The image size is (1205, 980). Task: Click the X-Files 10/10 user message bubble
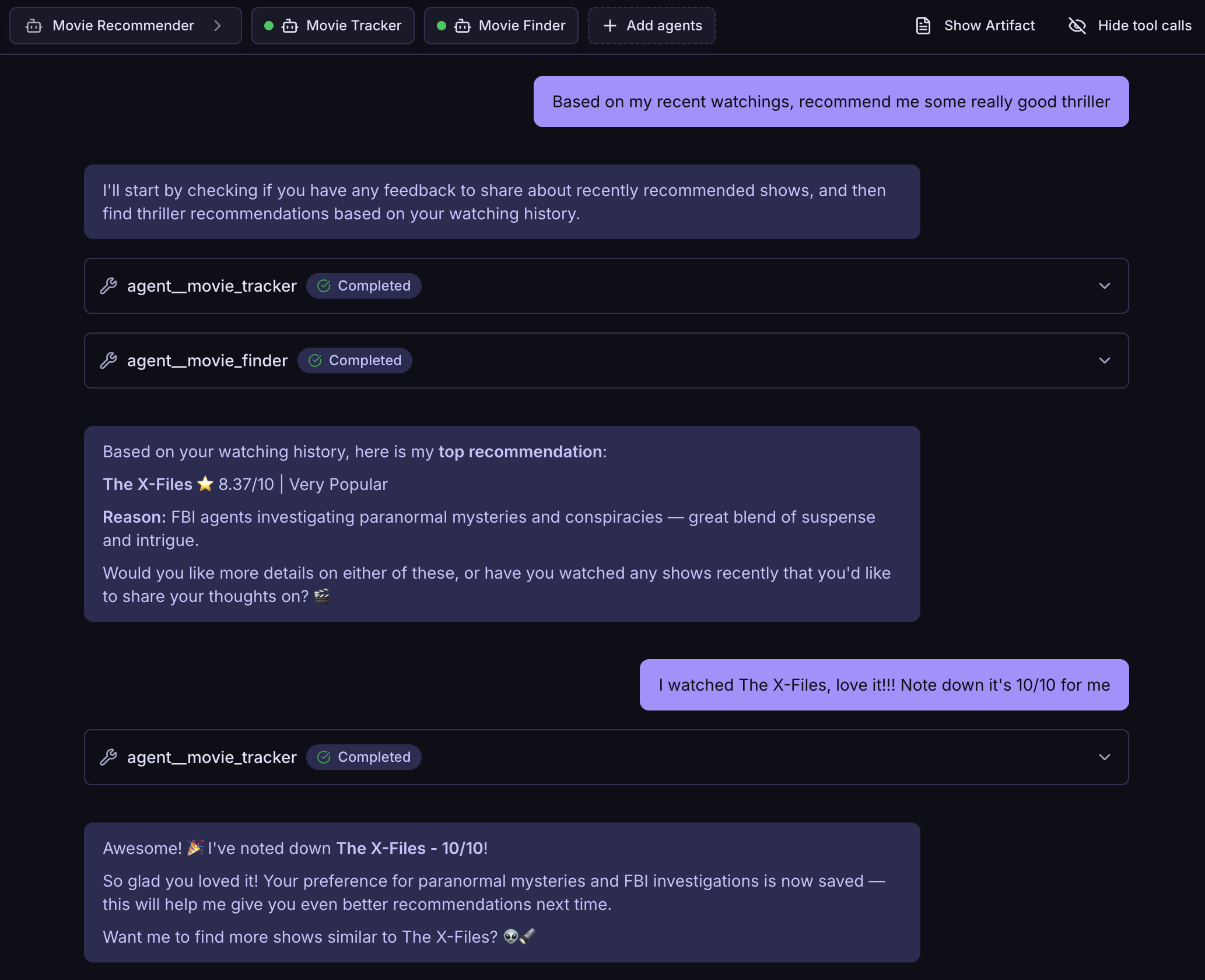[x=884, y=685]
